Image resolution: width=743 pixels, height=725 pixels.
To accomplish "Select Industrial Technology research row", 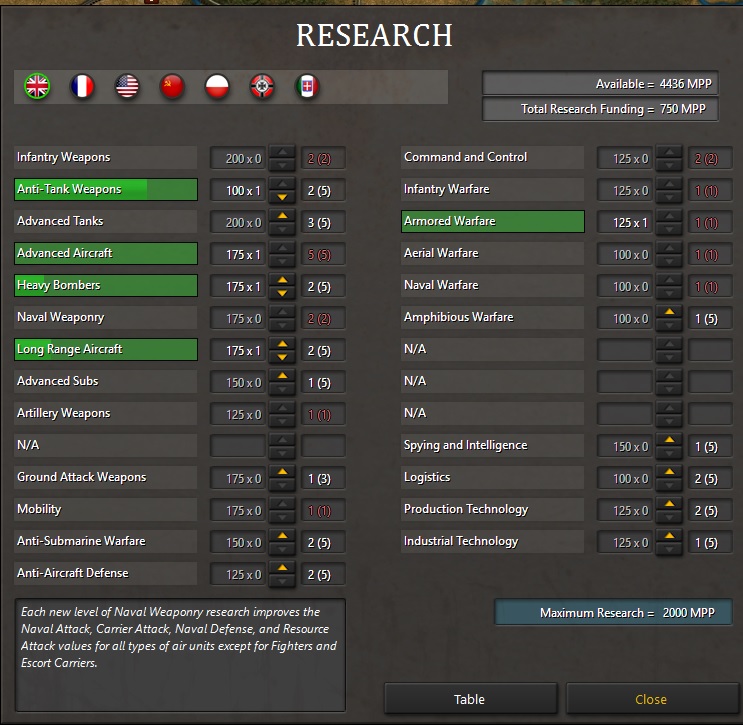I will coord(492,541).
